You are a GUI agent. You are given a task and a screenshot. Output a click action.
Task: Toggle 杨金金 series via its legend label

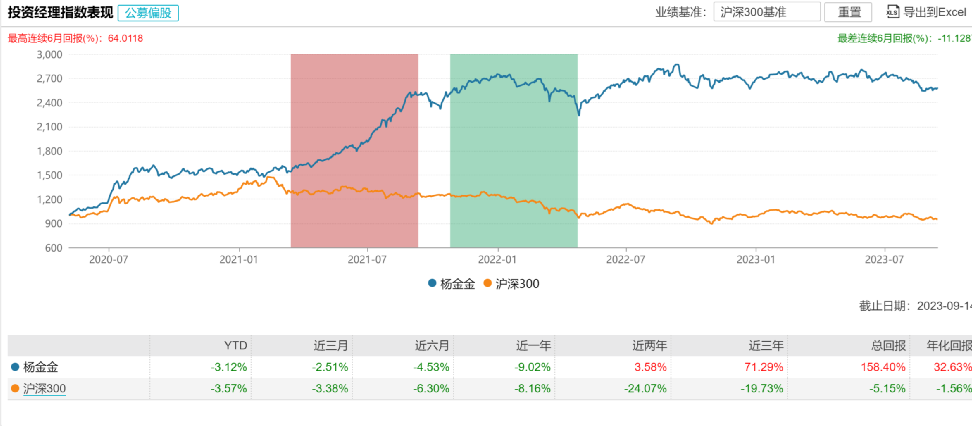click(x=457, y=284)
